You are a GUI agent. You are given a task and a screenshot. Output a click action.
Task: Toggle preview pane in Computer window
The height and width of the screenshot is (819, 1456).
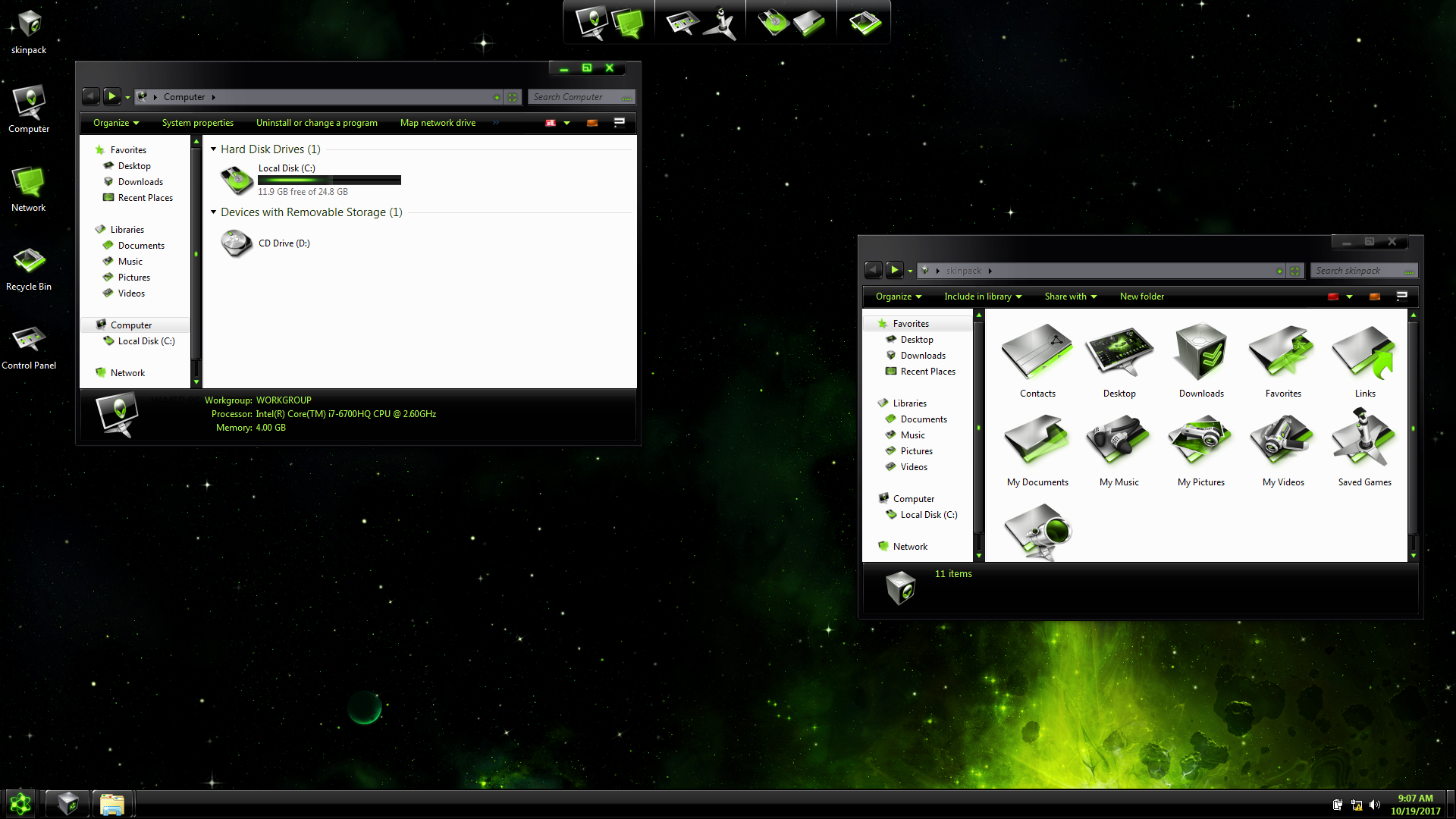click(592, 123)
